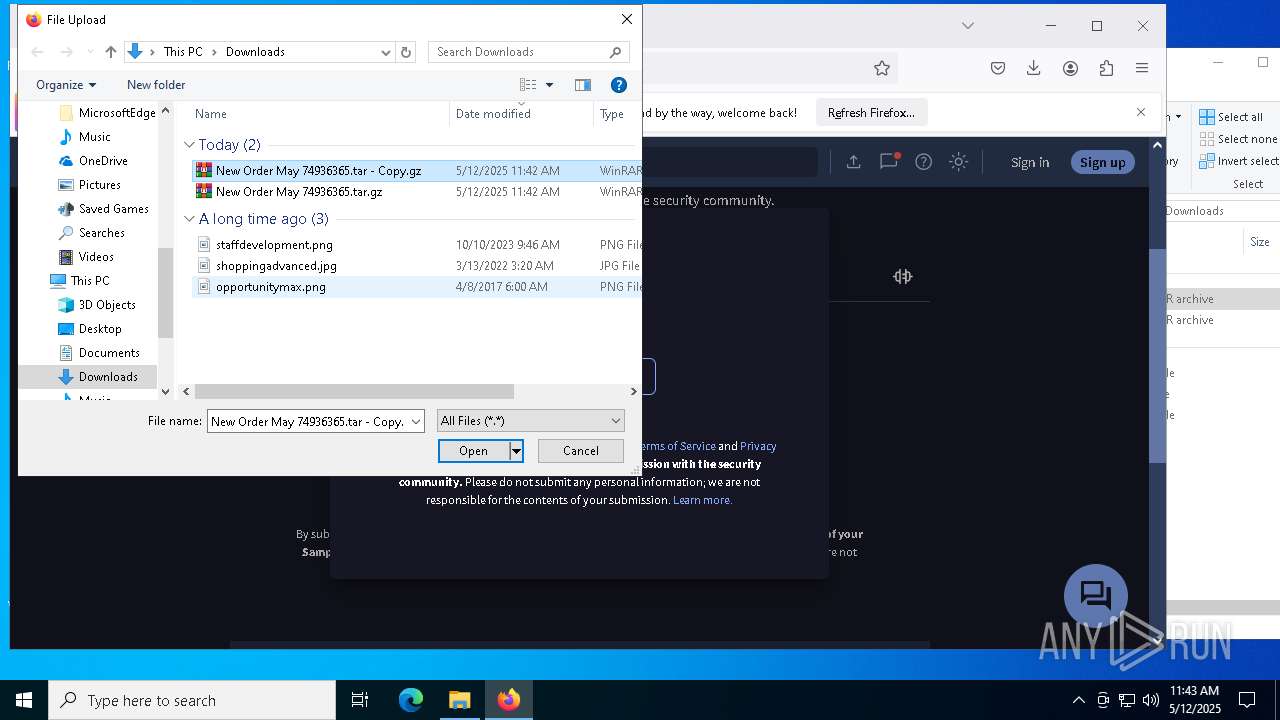Image resolution: width=1280 pixels, height=720 pixels.
Task: Toggle the preview pane icon
Action: 583,85
